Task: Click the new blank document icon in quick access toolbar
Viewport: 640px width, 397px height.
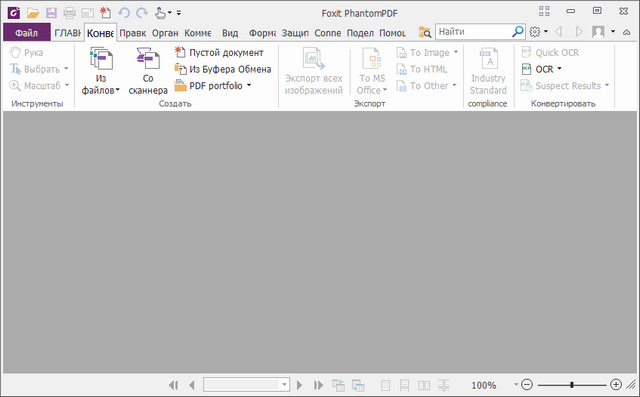Action: pos(106,13)
